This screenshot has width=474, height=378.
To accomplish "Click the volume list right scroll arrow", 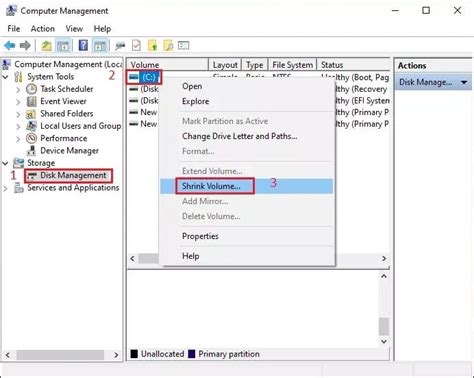I will coord(384,258).
